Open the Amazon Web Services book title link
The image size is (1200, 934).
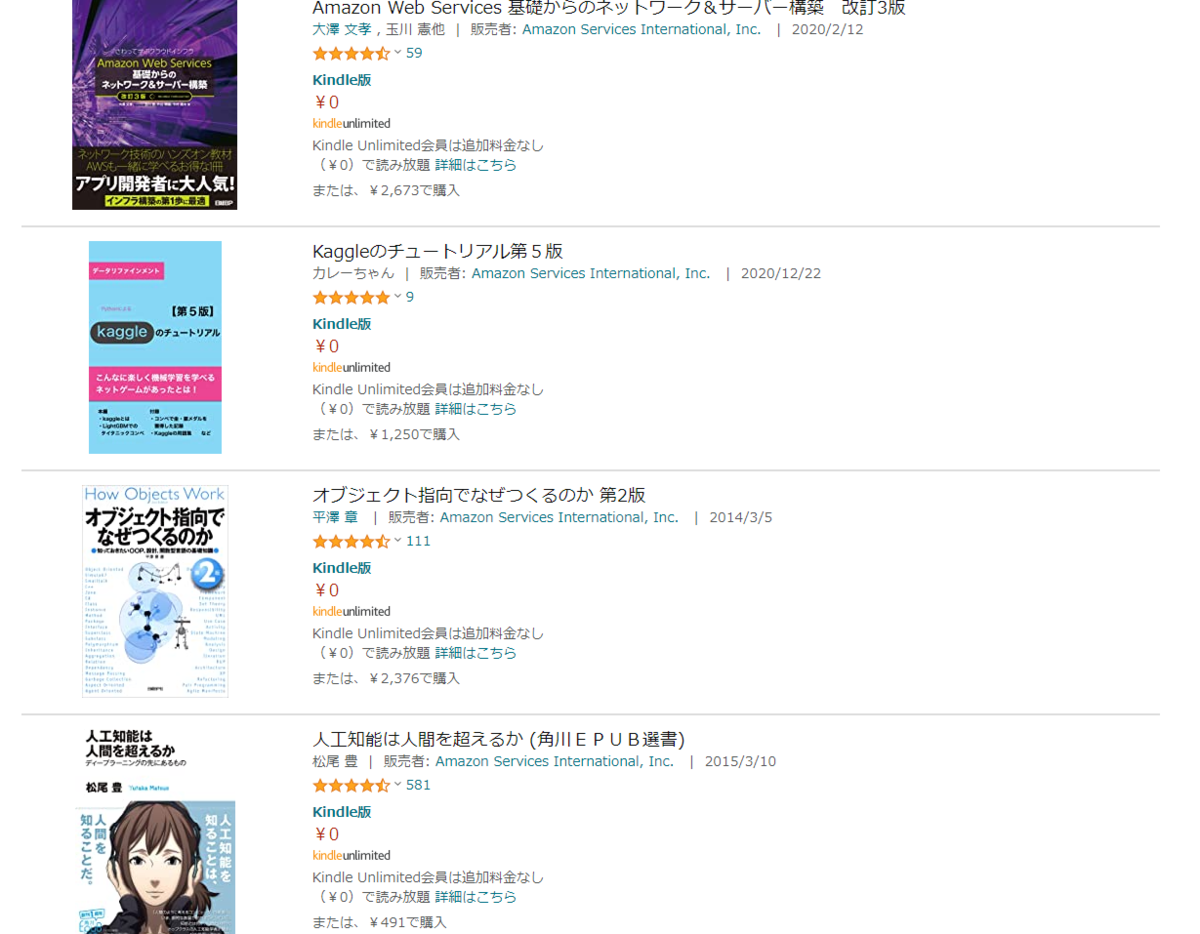tap(608, 8)
